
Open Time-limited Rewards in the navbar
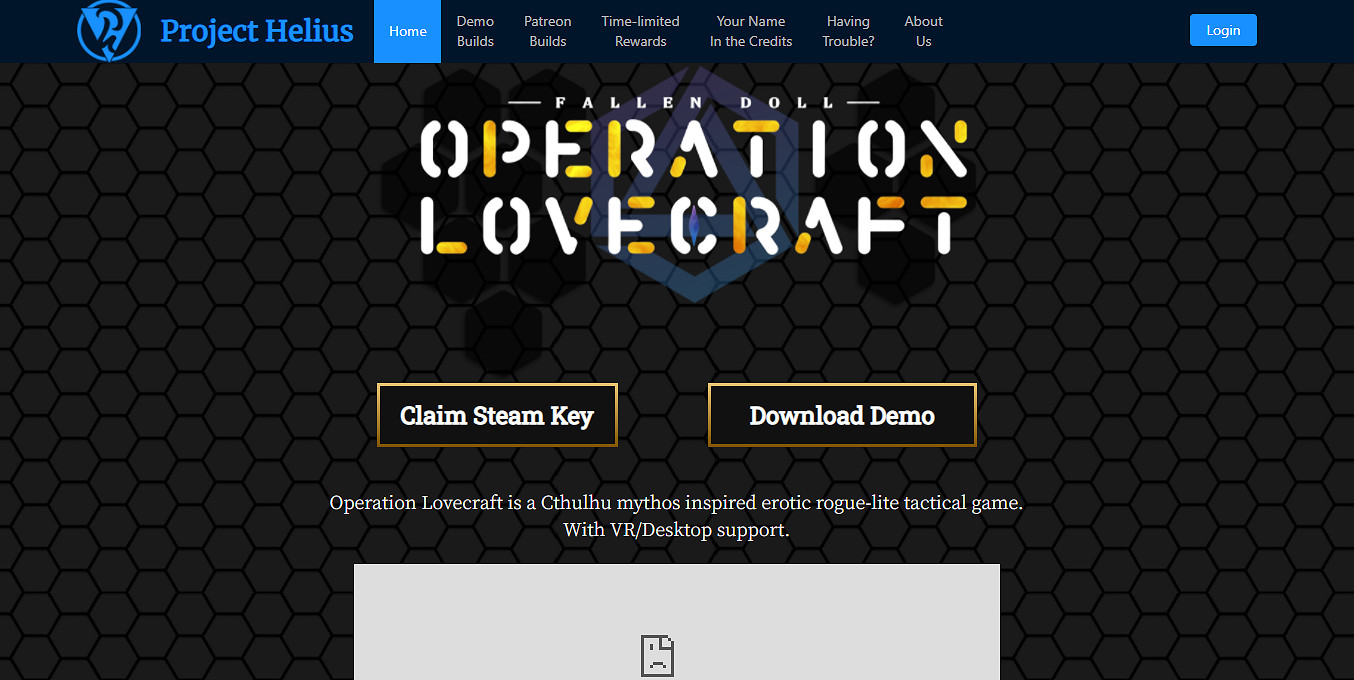pos(640,31)
